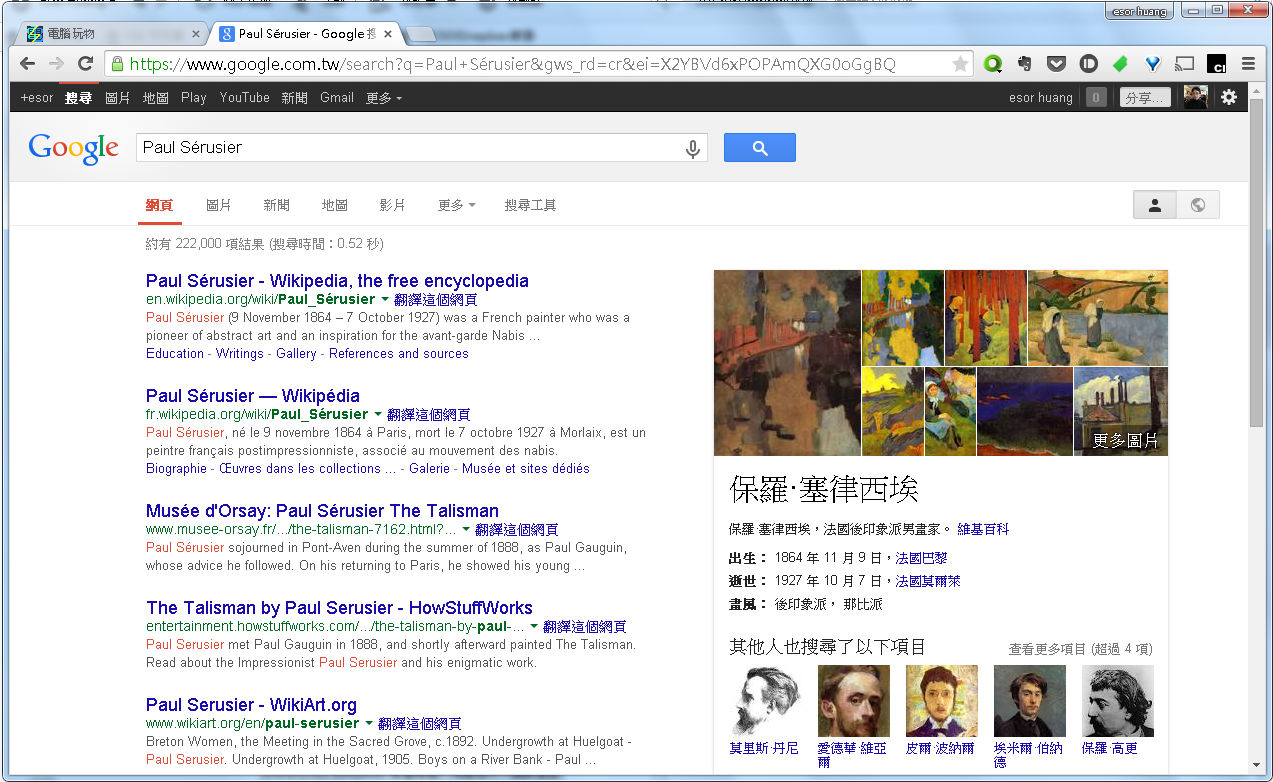Image resolution: width=1273 pixels, height=782 pixels.
Task: Click the profile photo avatar
Action: pos(1195,97)
